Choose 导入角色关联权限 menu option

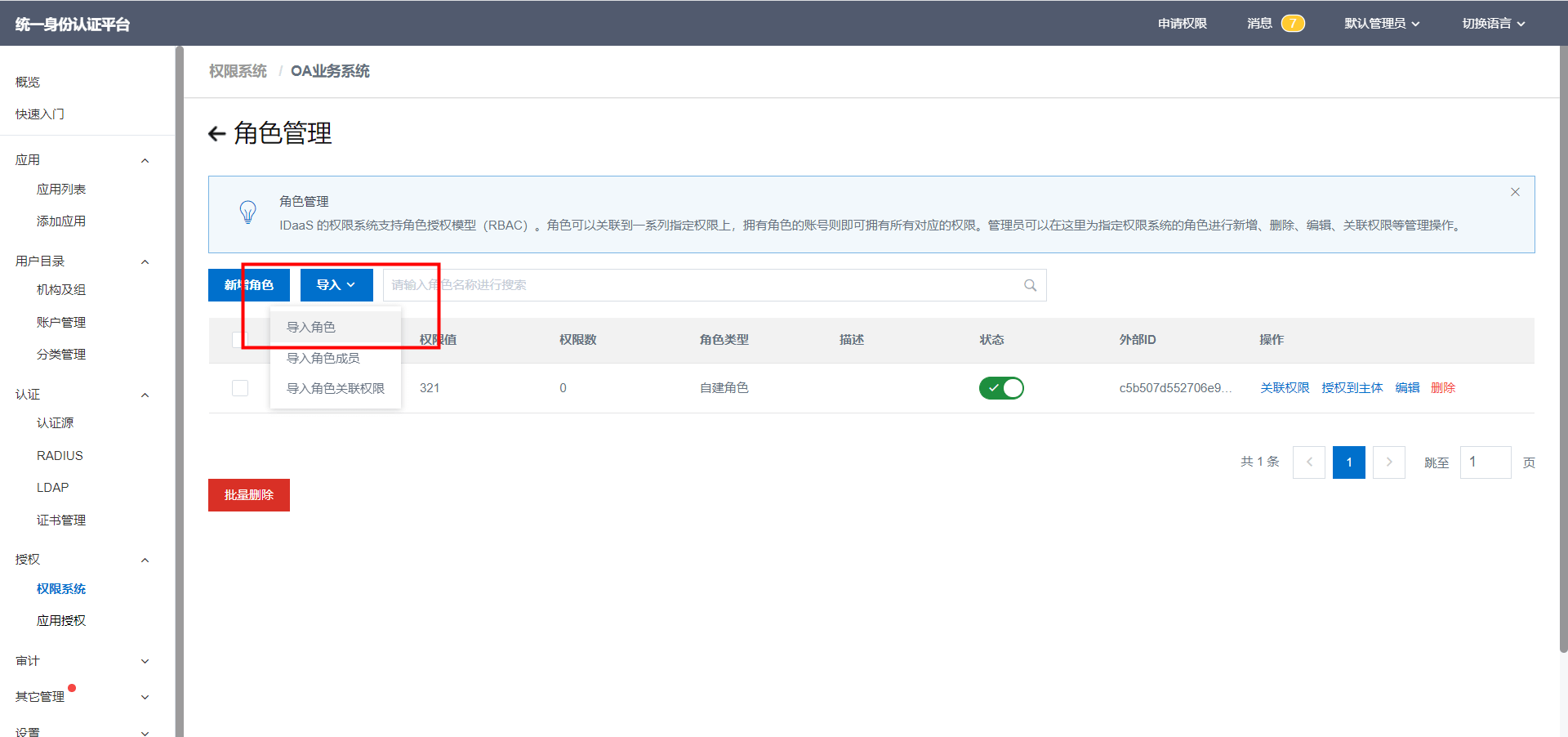pos(335,388)
